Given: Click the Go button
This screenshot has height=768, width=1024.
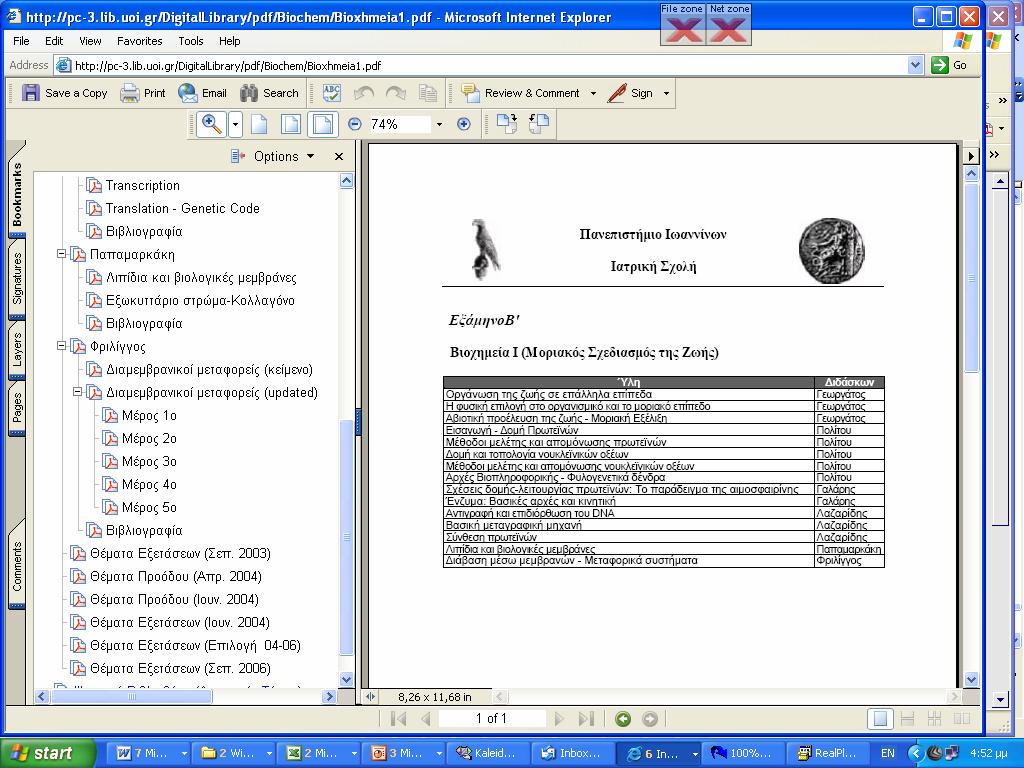Looking at the screenshot, I should [950, 65].
